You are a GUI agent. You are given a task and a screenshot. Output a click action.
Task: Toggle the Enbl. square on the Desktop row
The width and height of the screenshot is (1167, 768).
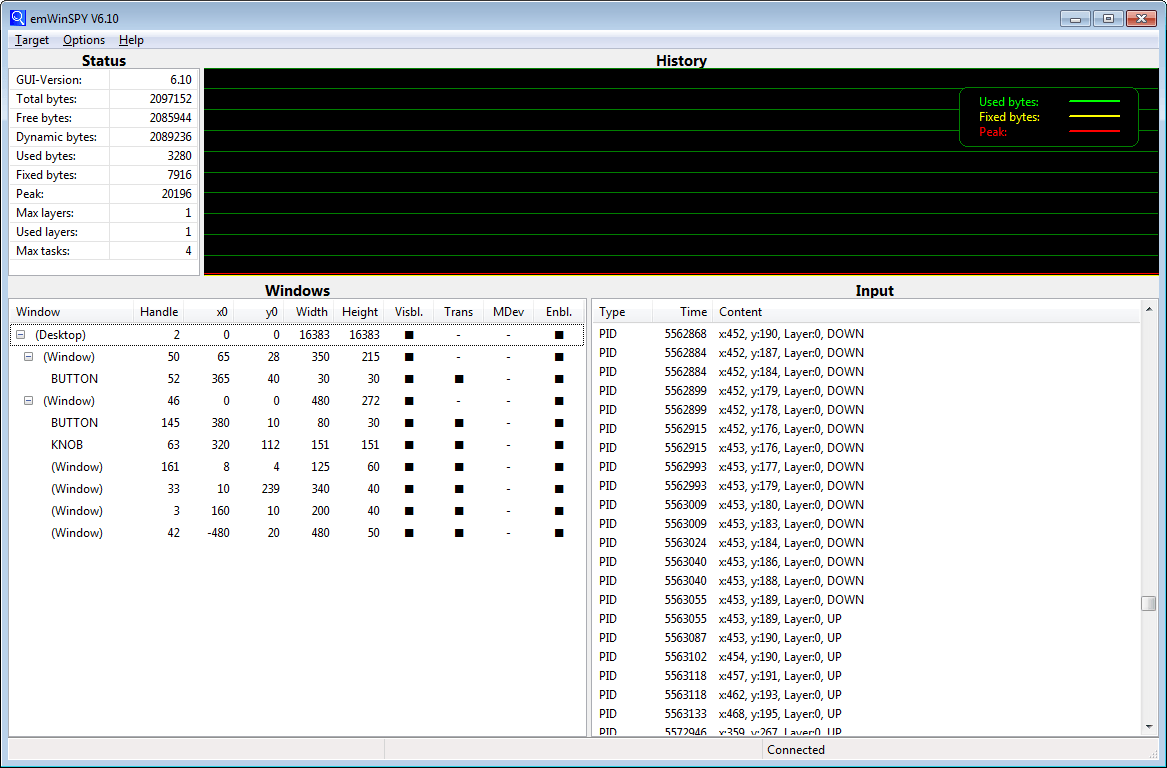point(558,334)
